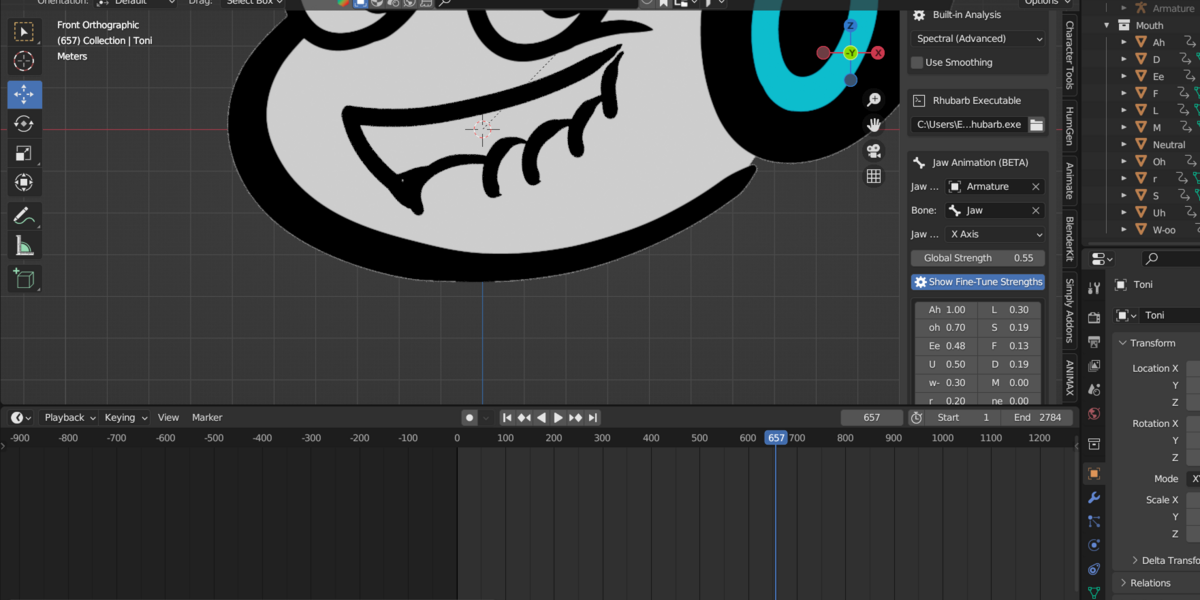Image resolution: width=1200 pixels, height=600 pixels.
Task: Adjust the Global Strength slider
Action: click(978, 258)
